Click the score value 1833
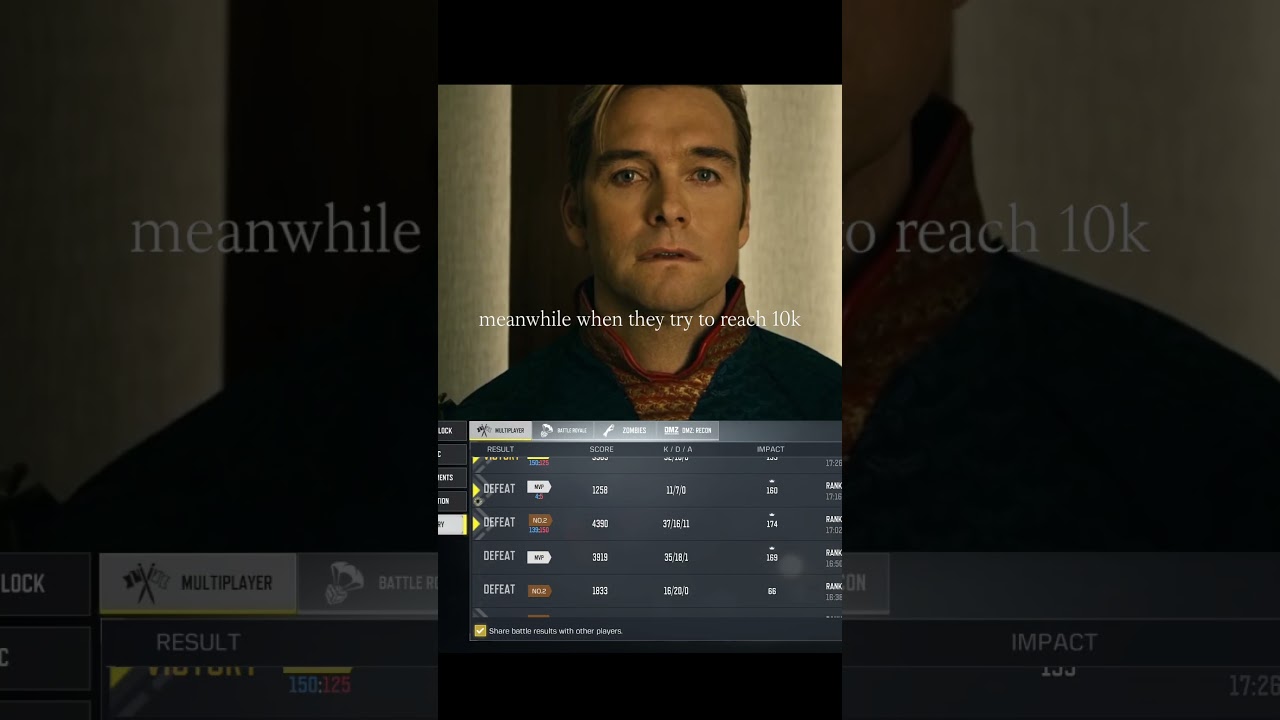 (x=599, y=591)
